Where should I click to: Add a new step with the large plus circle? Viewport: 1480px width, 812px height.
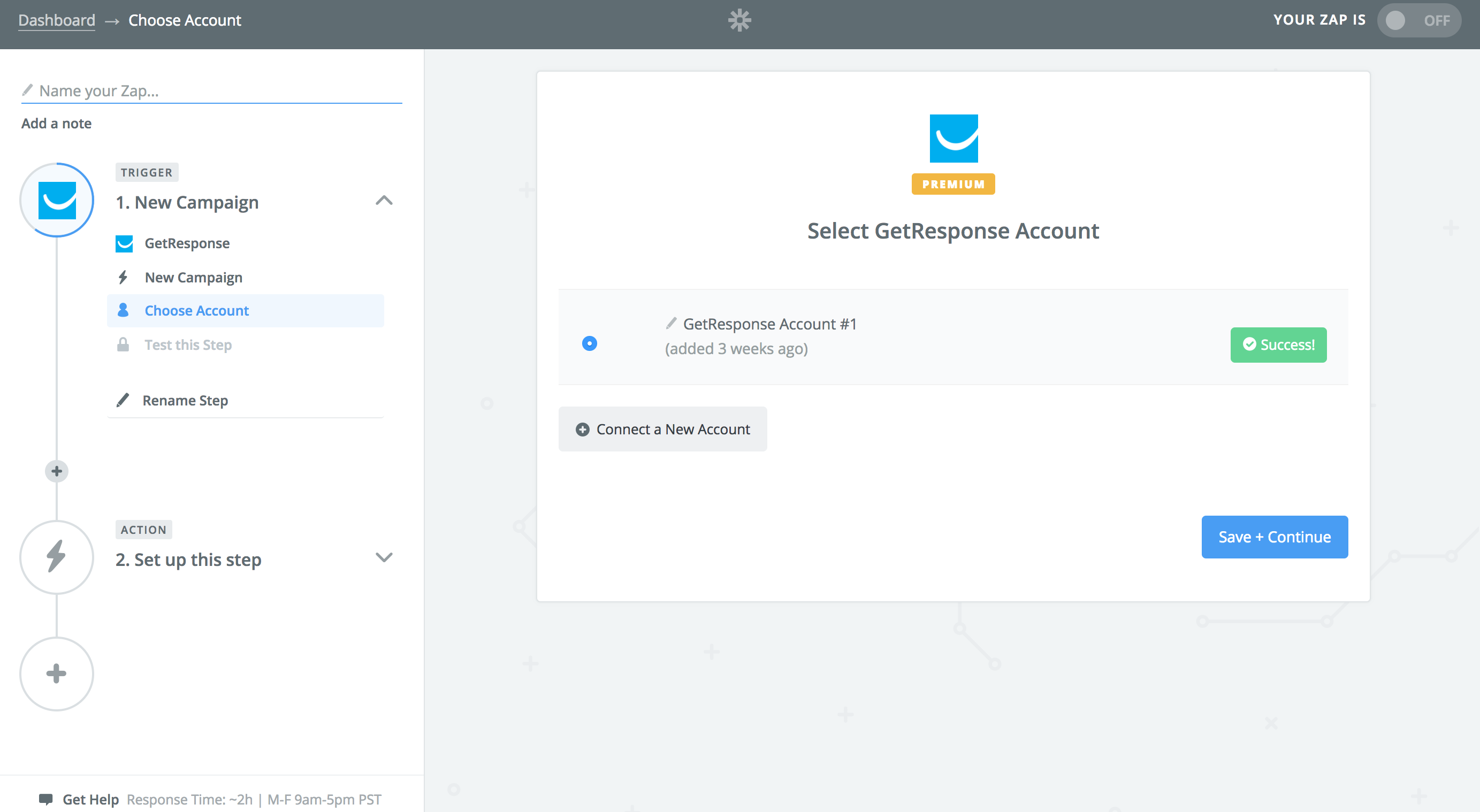pyautogui.click(x=57, y=673)
